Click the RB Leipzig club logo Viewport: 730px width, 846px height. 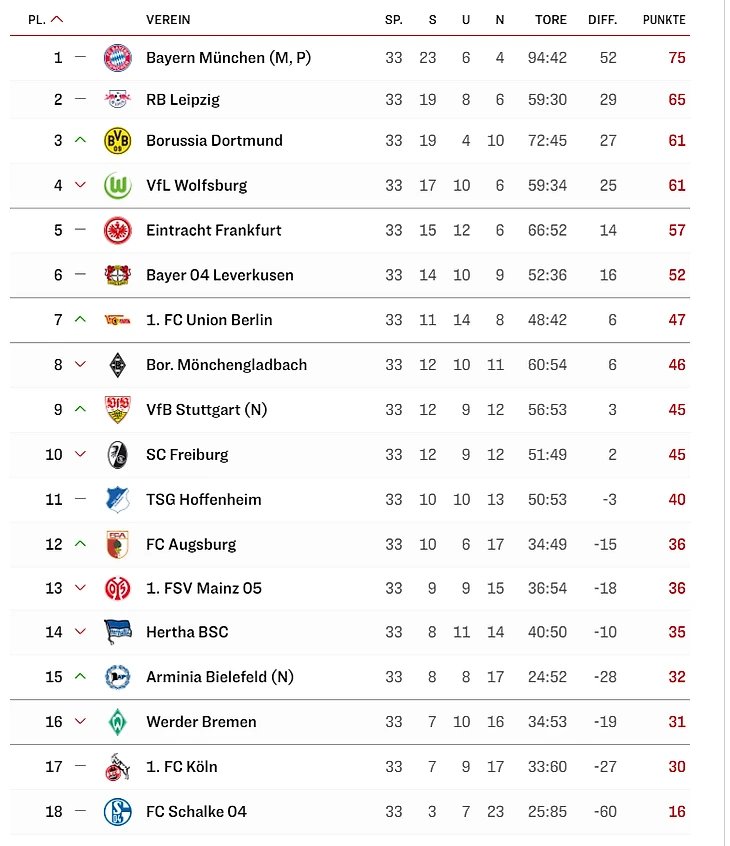[117, 100]
